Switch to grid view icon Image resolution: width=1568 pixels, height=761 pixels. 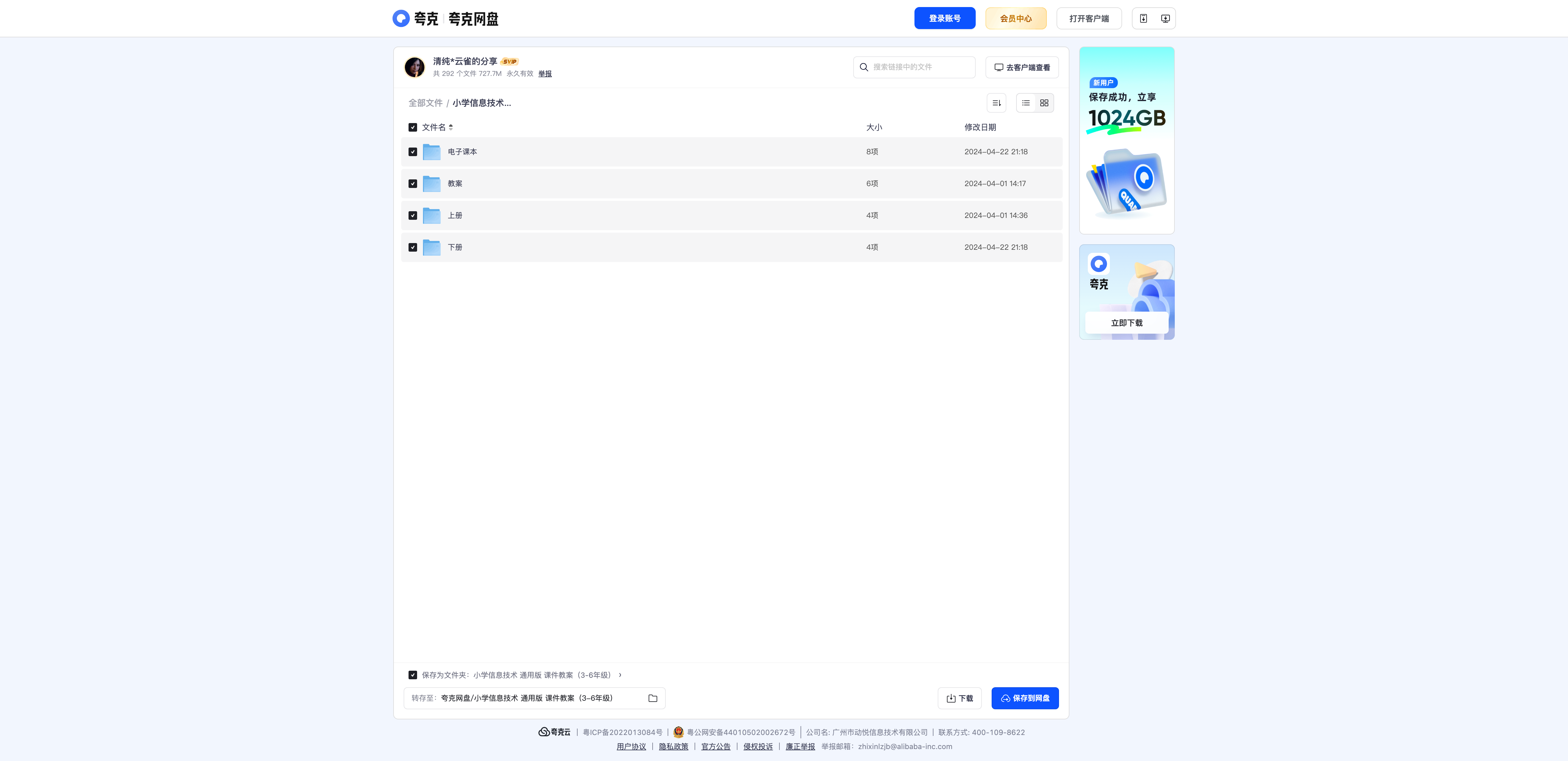coord(1044,103)
